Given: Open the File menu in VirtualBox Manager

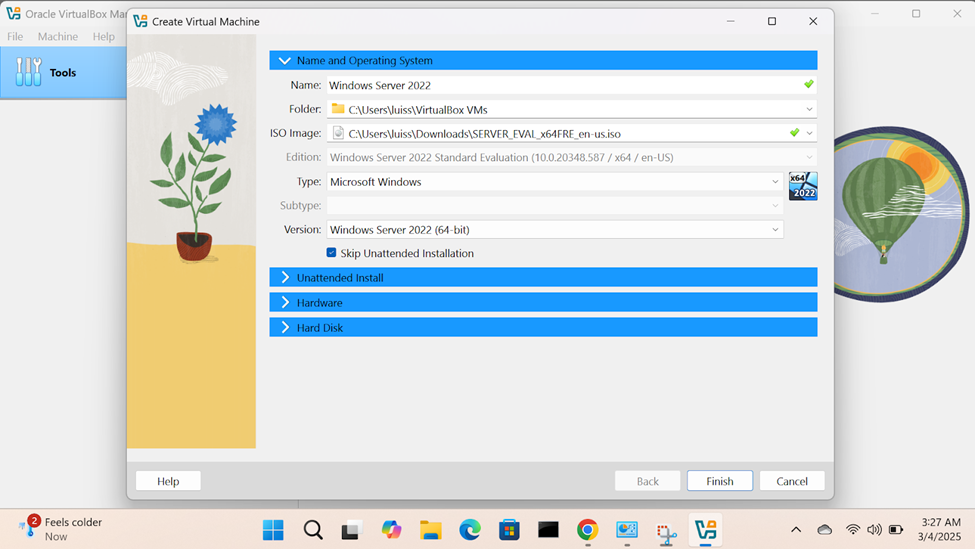Looking at the screenshot, I should click(15, 37).
